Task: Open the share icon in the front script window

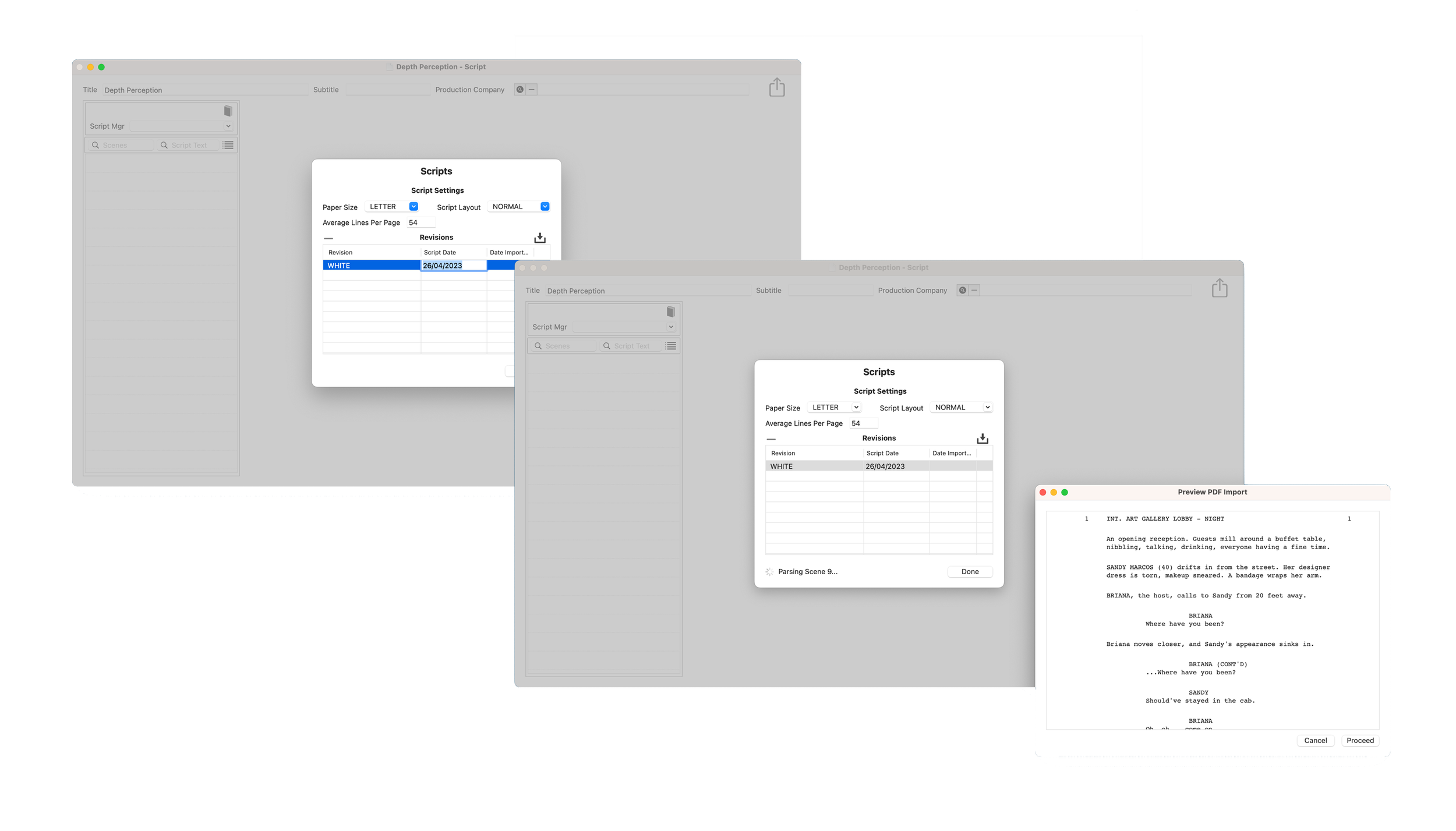Action: pyautogui.click(x=1220, y=287)
